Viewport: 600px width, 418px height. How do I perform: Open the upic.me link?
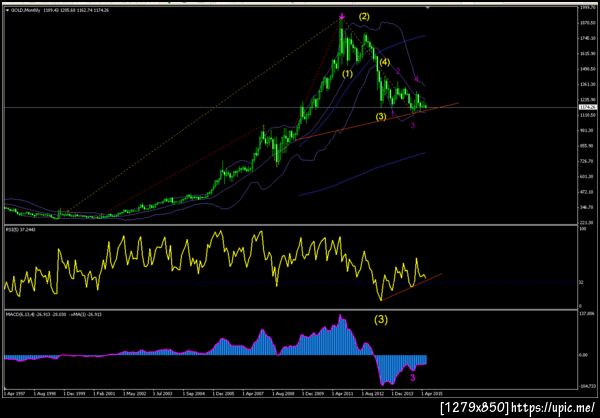pyautogui.click(x=553, y=408)
